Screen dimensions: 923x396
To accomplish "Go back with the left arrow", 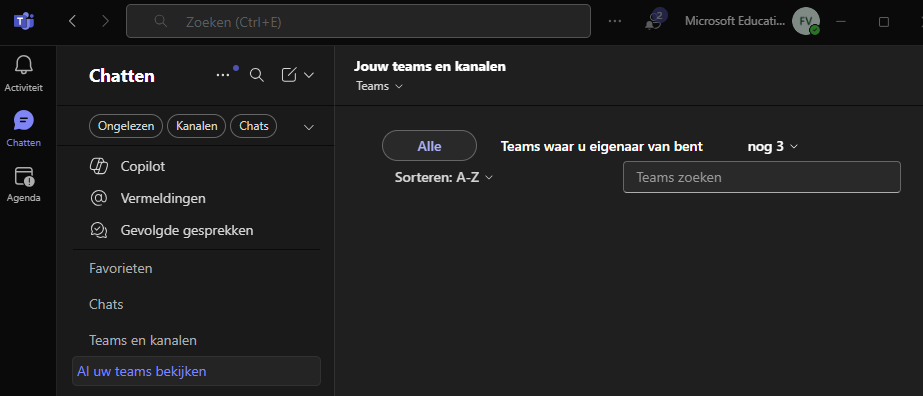I will coord(72,21).
